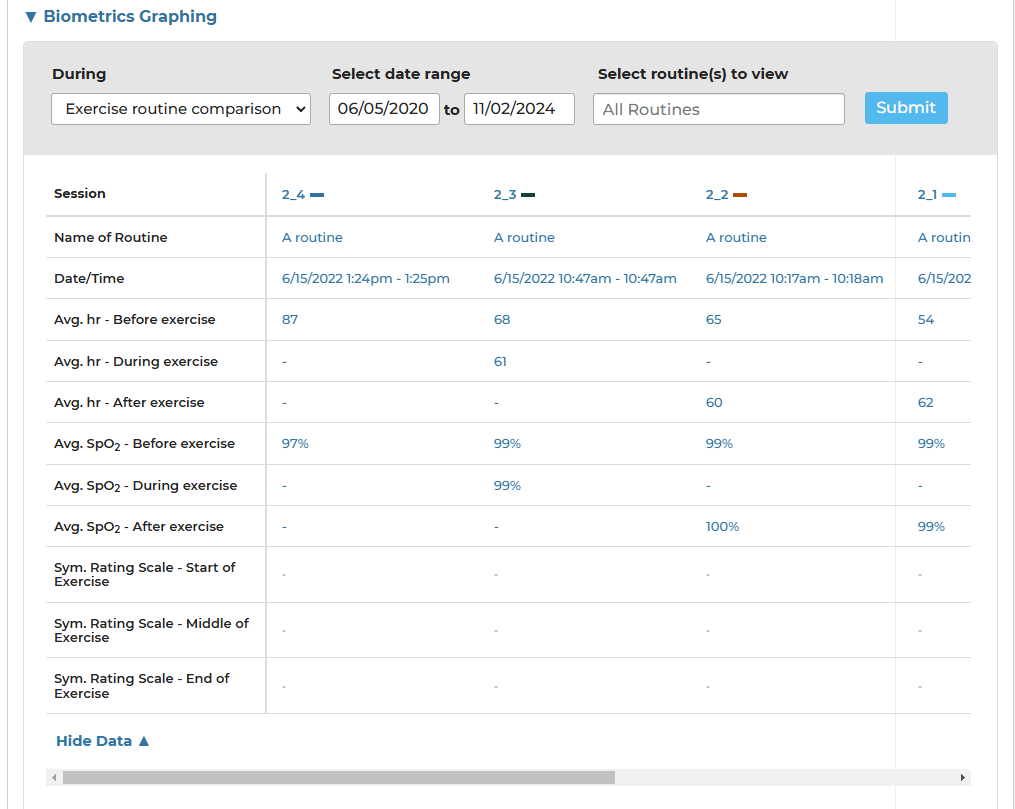This screenshot has height=809, width=1015.
Task: Click the 100% SpO2 value for 2_2
Action: pyautogui.click(x=722, y=527)
